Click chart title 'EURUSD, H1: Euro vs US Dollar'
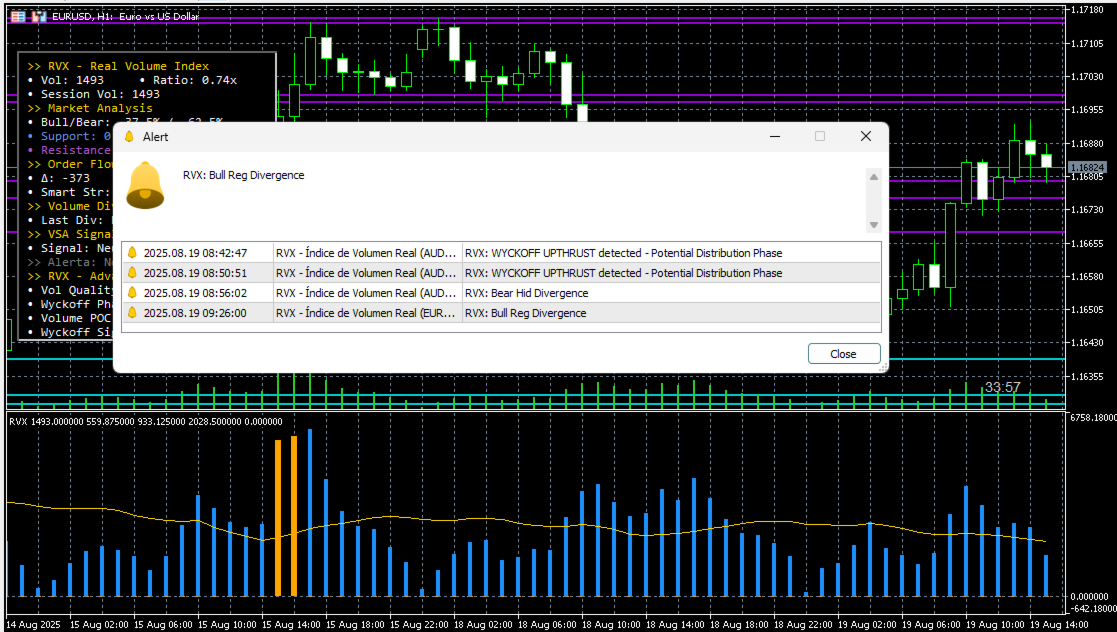1117x632 pixels. click(125, 16)
